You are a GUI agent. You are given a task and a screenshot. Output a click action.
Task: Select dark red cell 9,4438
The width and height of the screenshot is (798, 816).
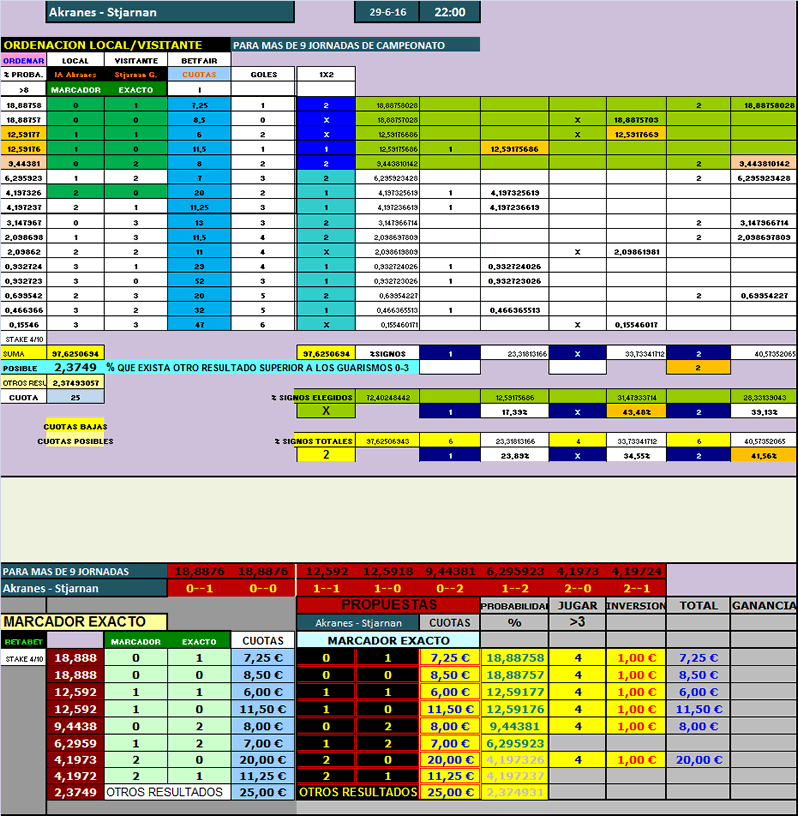[75, 726]
